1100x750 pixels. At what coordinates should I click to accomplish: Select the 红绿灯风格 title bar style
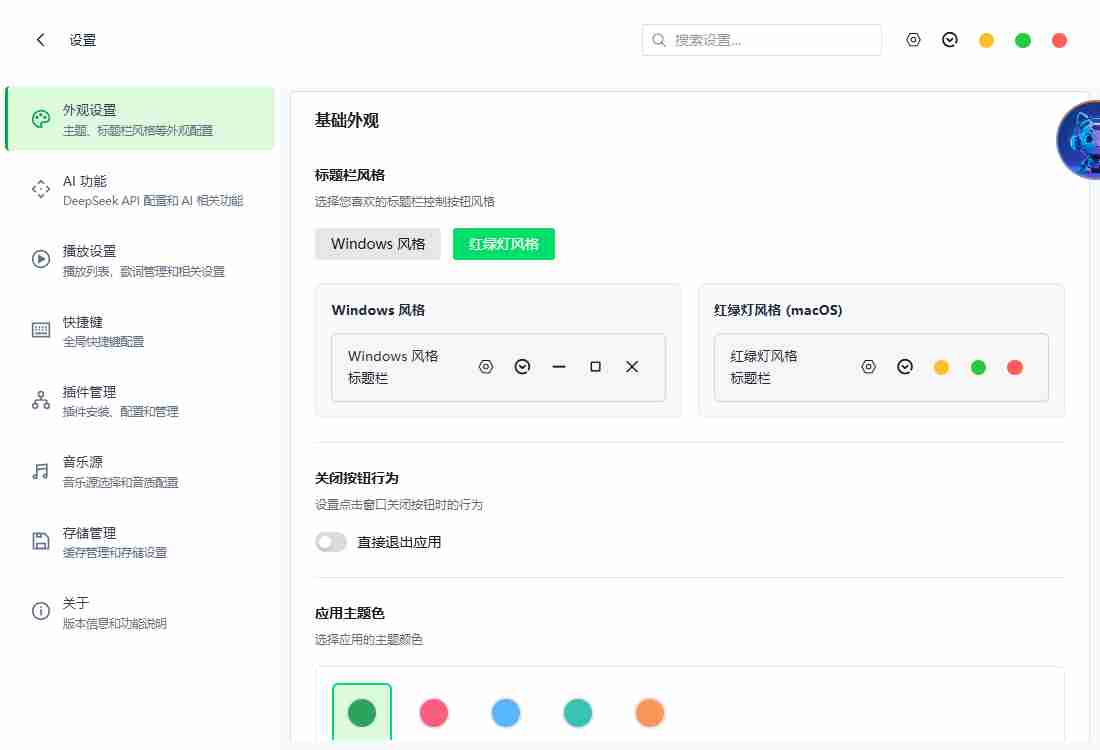(503, 243)
